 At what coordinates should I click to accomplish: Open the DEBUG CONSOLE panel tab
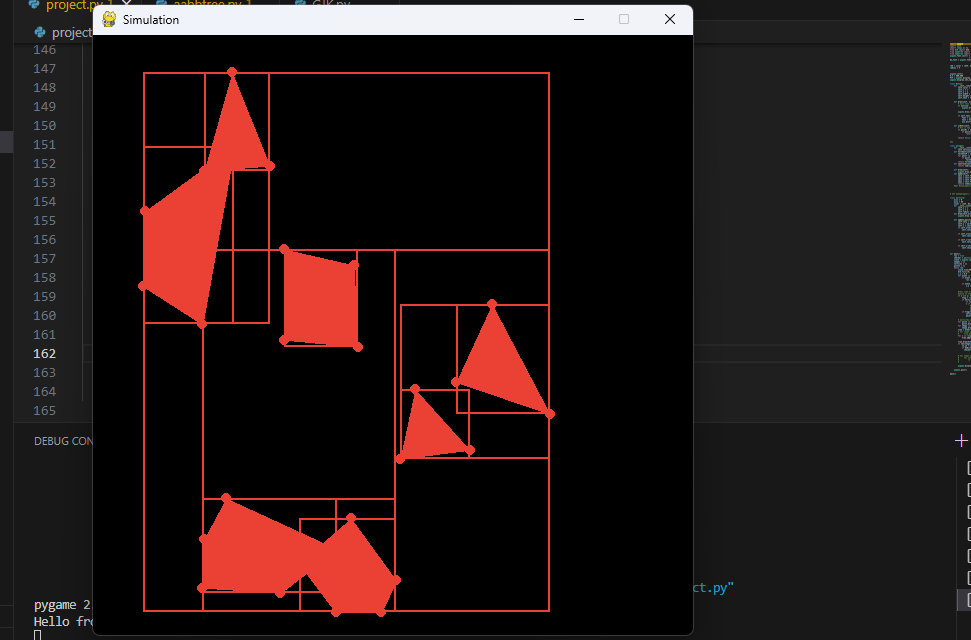tap(63, 441)
